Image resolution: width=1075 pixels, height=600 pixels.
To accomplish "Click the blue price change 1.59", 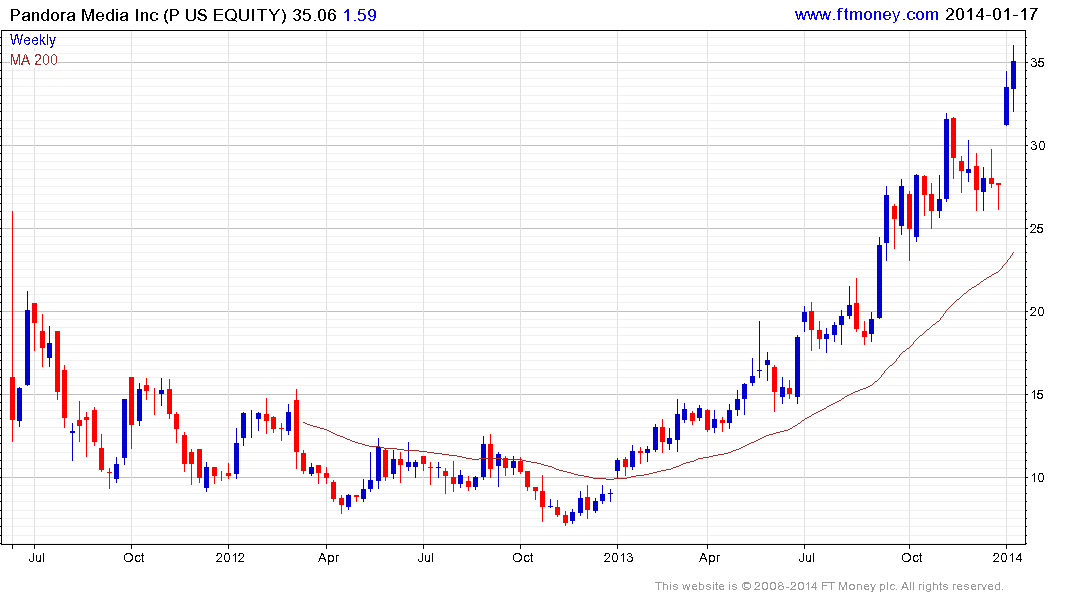I will pos(361,14).
